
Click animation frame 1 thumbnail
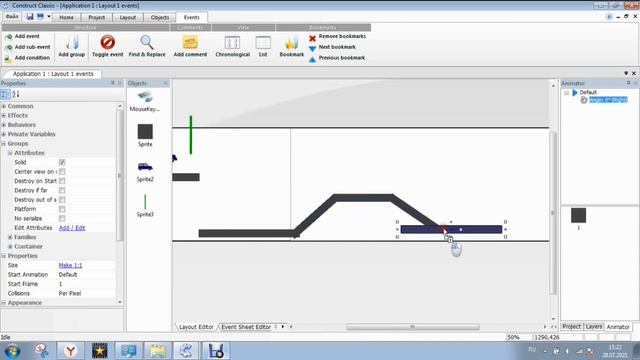pos(578,215)
